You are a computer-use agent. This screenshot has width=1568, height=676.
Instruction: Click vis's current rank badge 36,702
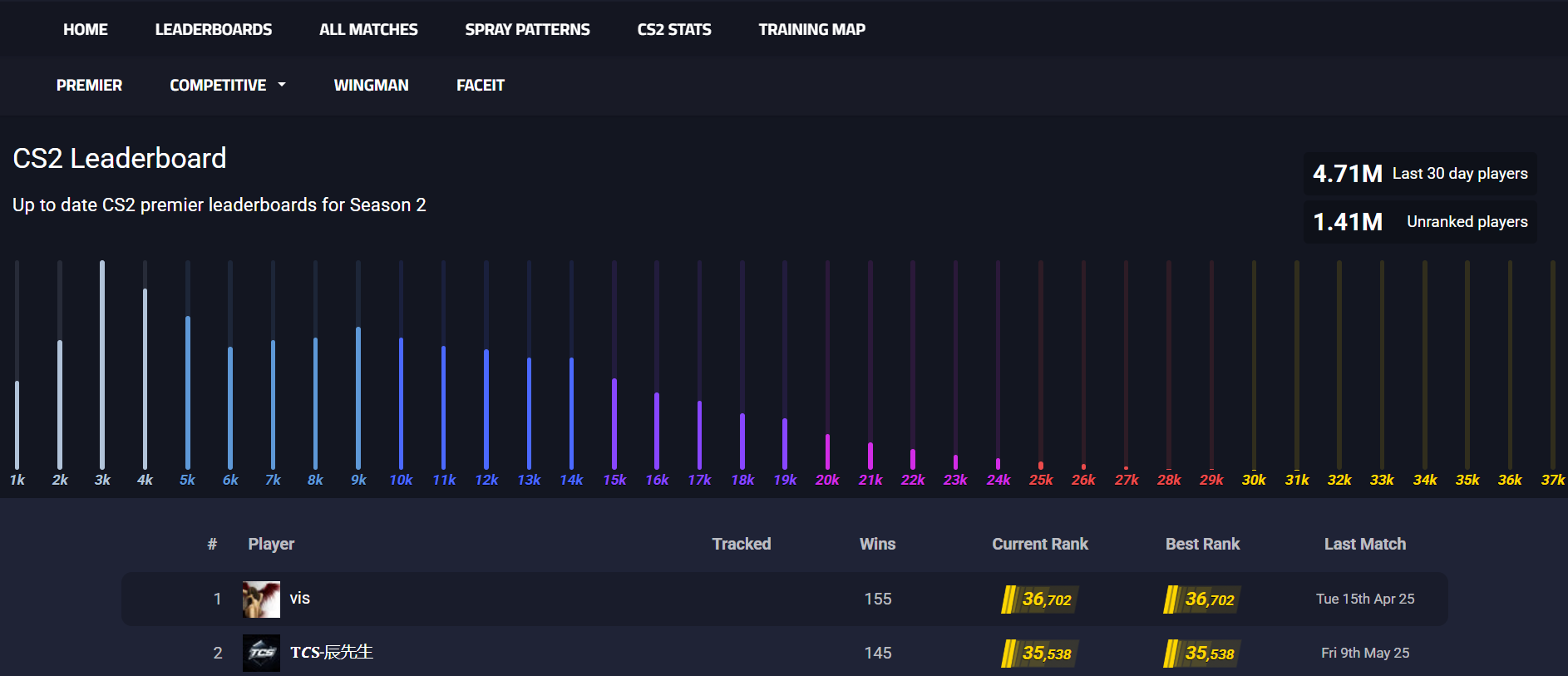(1039, 599)
